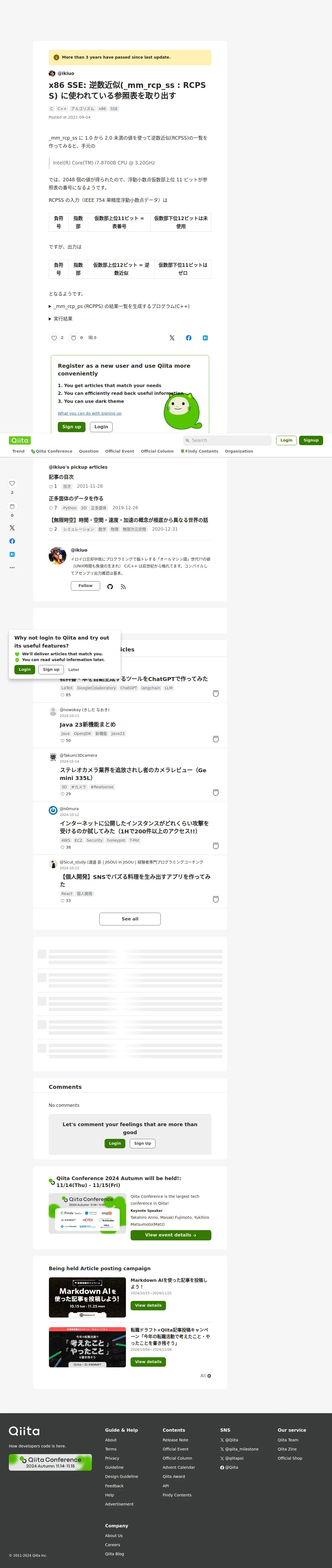Focus the Search input field
Screen dimensions: 332x1568
pos(227,440)
